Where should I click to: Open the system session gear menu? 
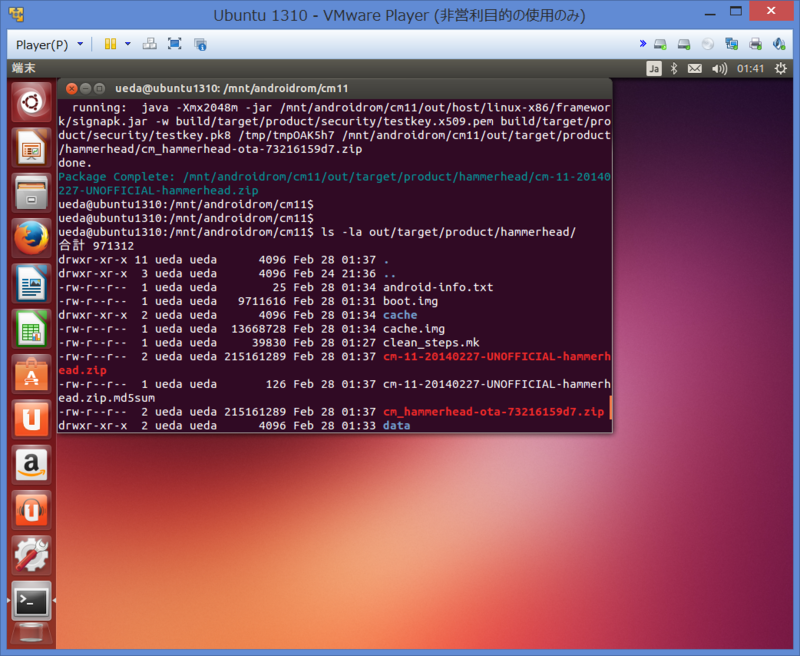[x=781, y=68]
